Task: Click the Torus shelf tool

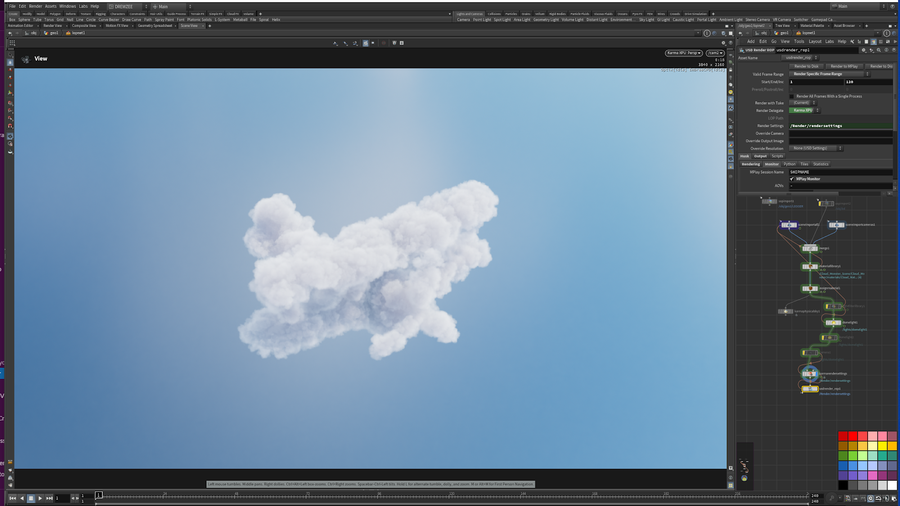Action: (49, 20)
